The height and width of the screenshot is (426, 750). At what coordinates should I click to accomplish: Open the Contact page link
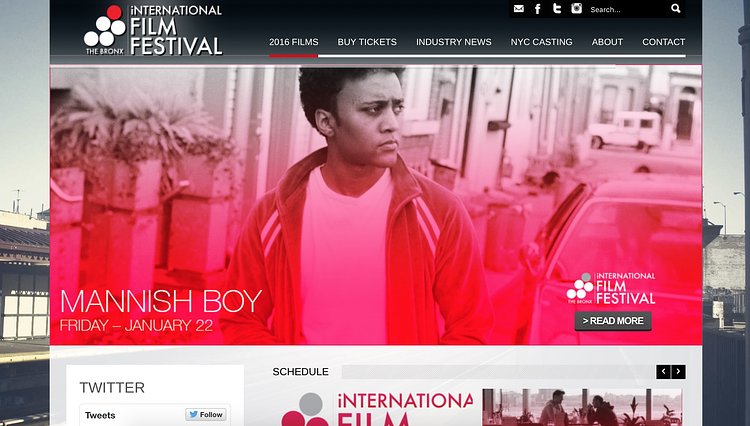(663, 42)
